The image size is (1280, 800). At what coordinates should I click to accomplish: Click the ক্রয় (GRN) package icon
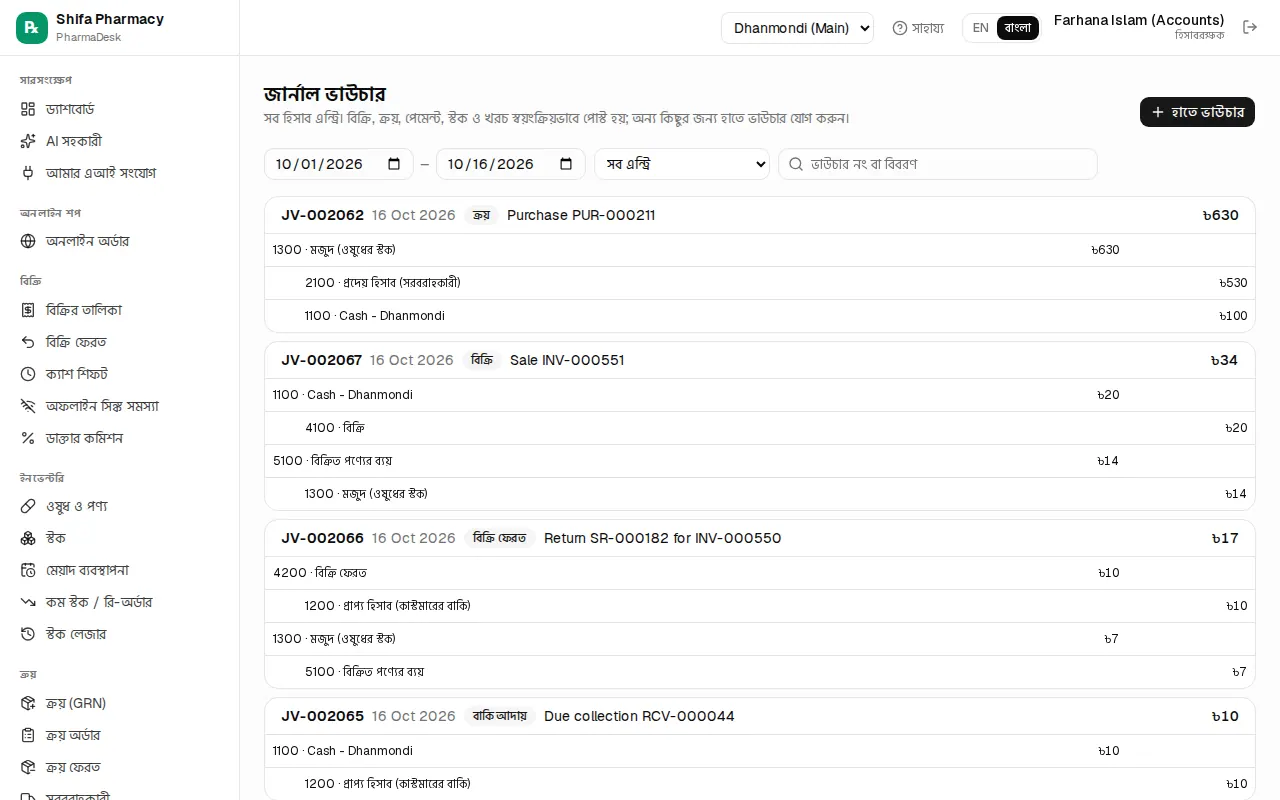[x=28, y=703]
